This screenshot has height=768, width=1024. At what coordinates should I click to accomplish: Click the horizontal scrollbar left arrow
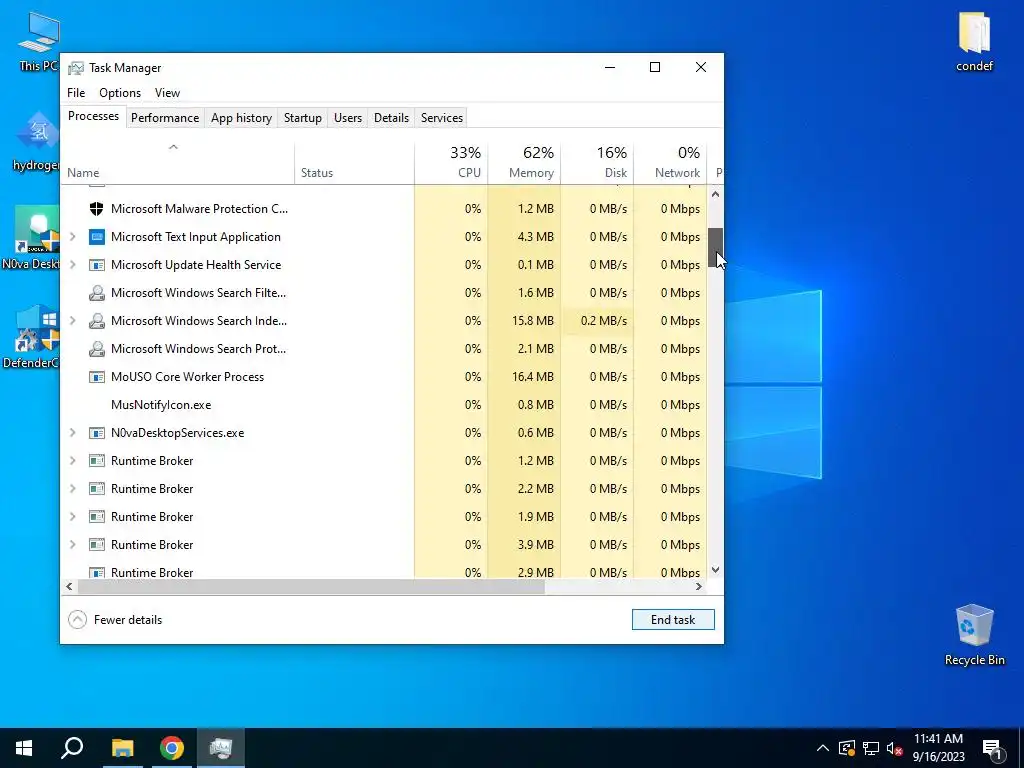69,586
